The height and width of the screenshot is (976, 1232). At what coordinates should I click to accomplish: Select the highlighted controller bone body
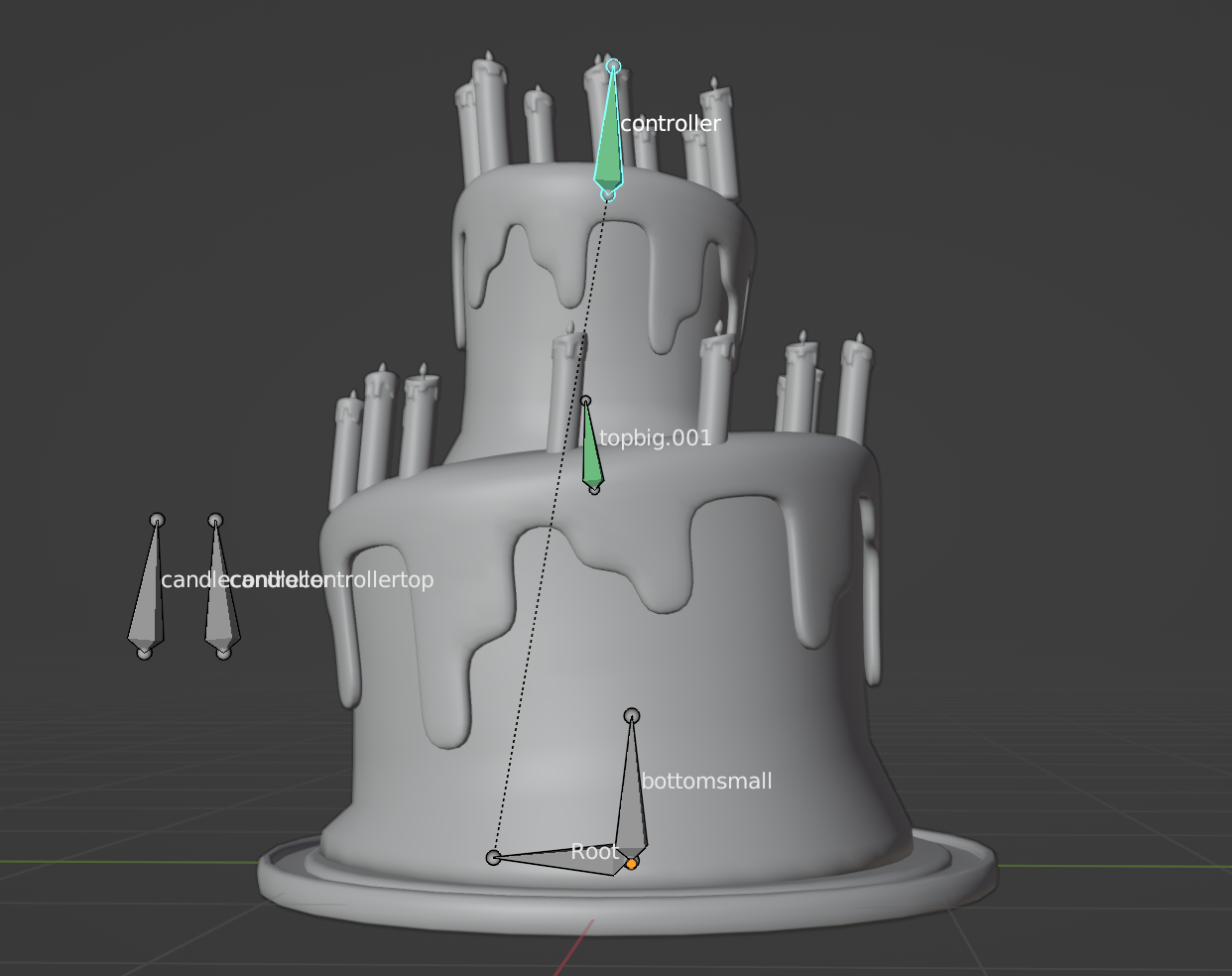coord(609,149)
